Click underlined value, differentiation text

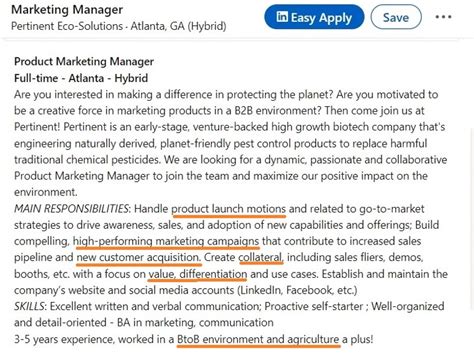[198, 274]
